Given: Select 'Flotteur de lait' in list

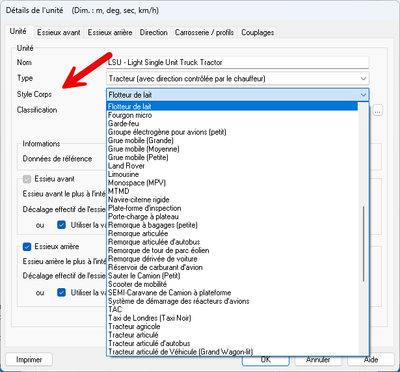Looking at the screenshot, I should click(232, 107).
